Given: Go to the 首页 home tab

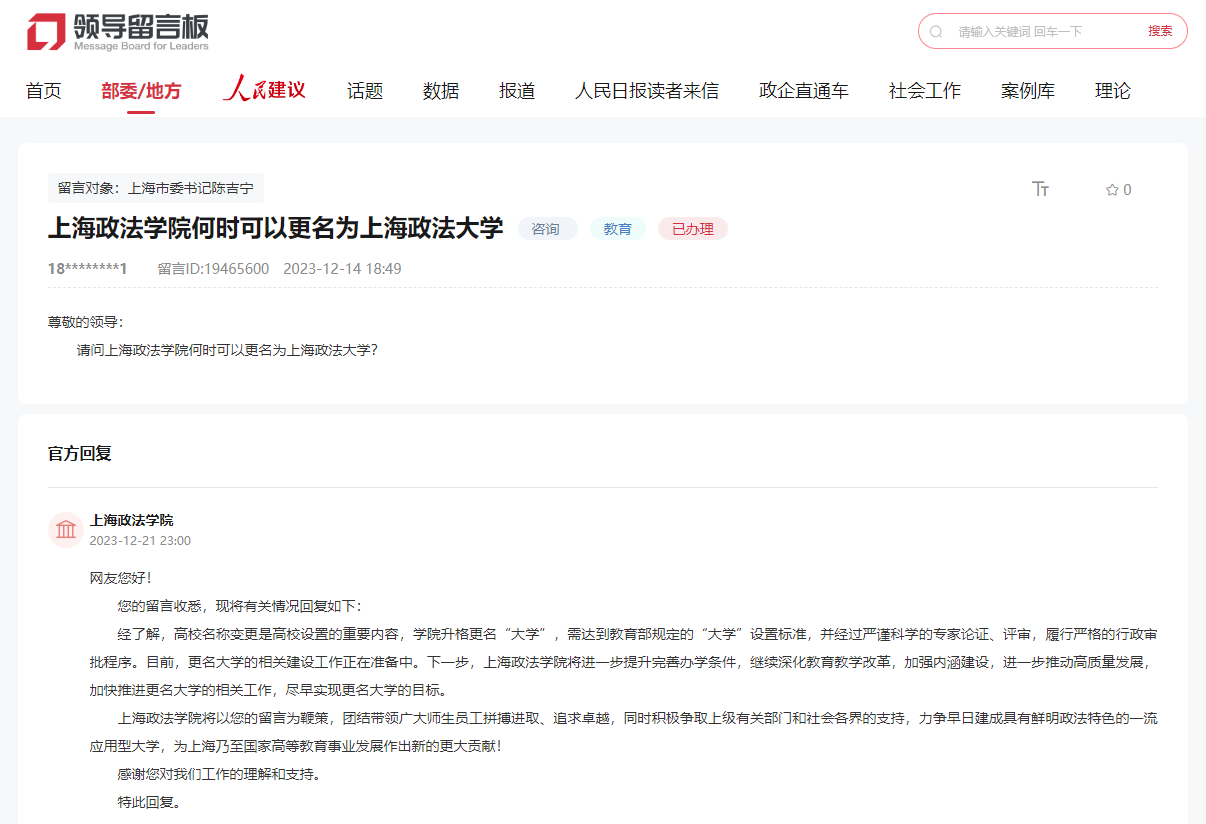Looking at the screenshot, I should 43,91.
